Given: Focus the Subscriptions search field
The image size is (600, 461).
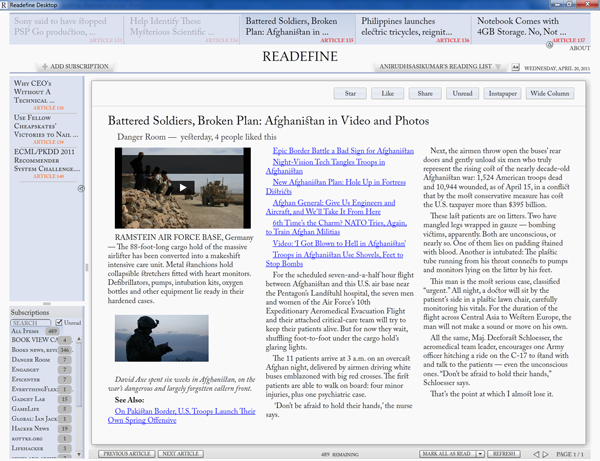Looking at the screenshot, I should click(31, 323).
